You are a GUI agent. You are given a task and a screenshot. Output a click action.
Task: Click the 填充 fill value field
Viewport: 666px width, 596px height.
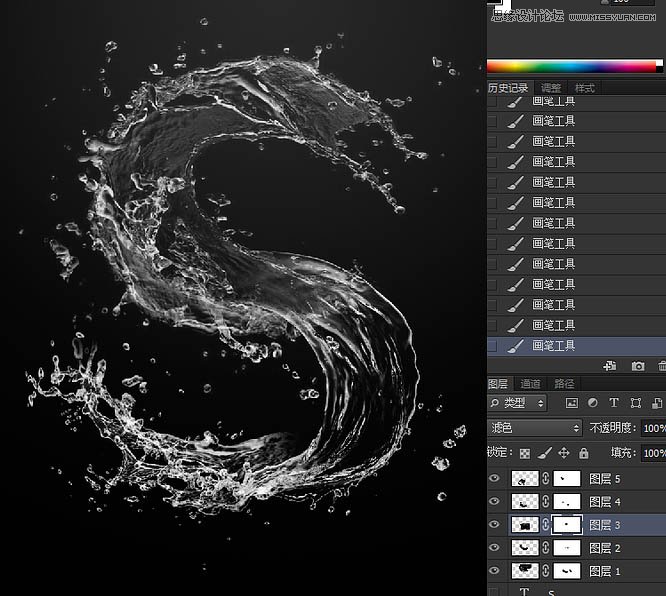point(654,453)
